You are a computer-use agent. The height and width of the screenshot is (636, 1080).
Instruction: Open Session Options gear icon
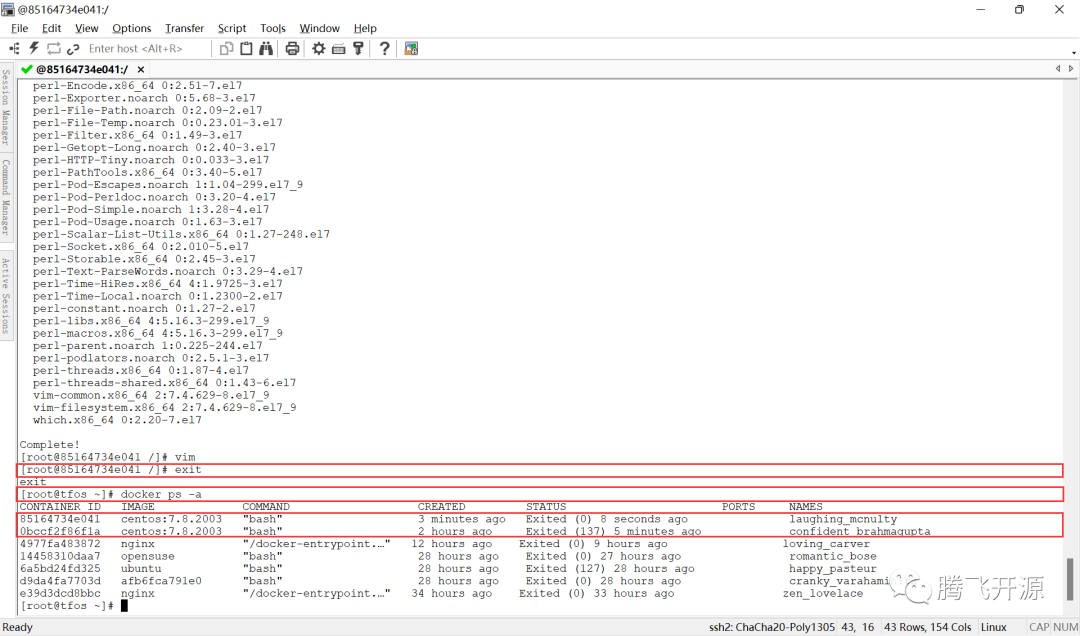(x=318, y=48)
